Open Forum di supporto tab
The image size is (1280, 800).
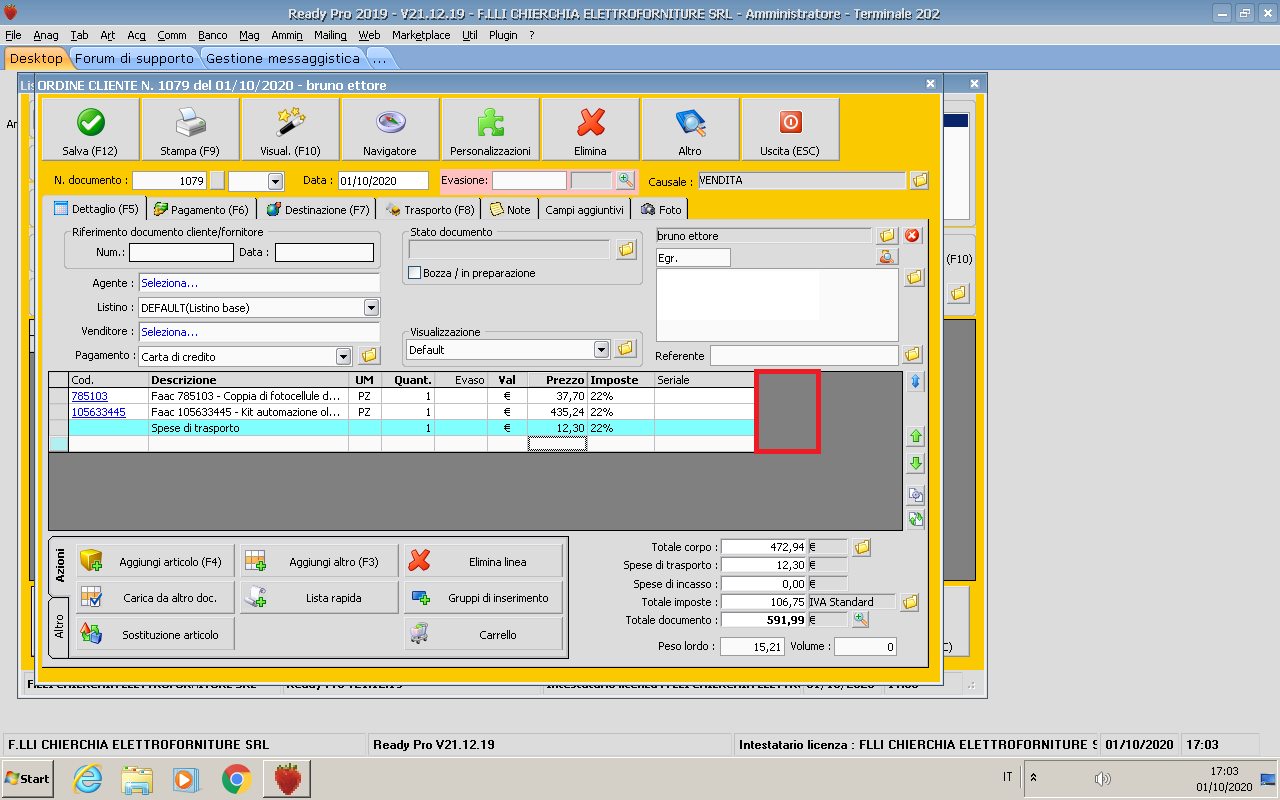coord(134,58)
